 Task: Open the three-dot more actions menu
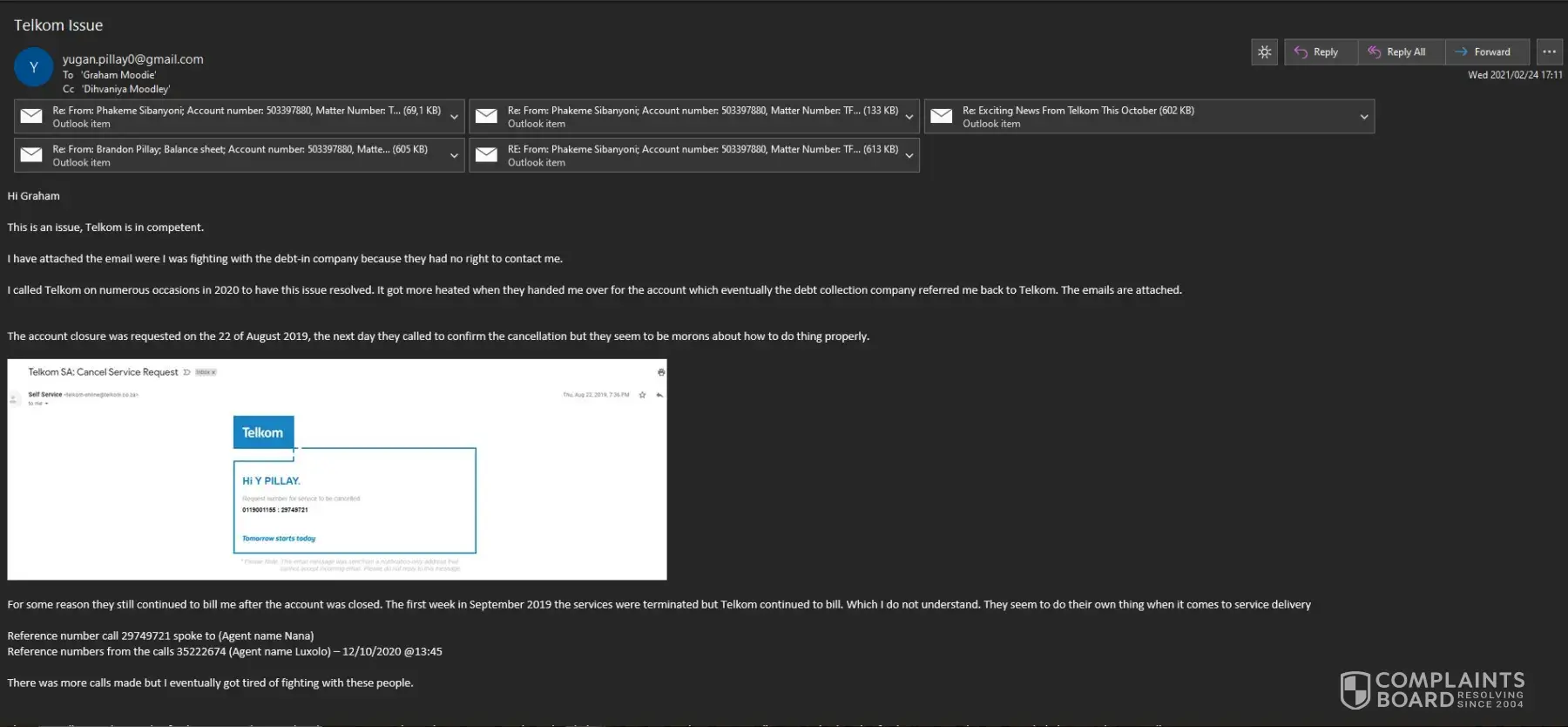(x=1549, y=52)
